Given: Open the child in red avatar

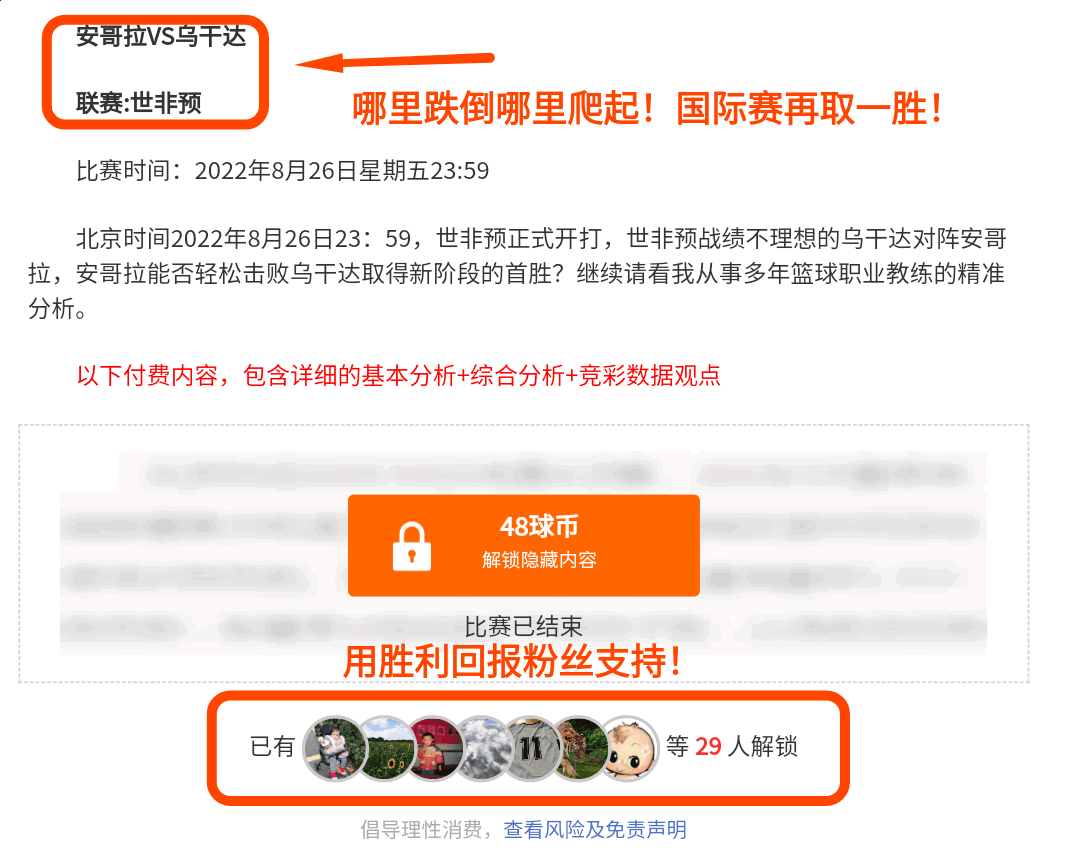Looking at the screenshot, I should click(435, 748).
